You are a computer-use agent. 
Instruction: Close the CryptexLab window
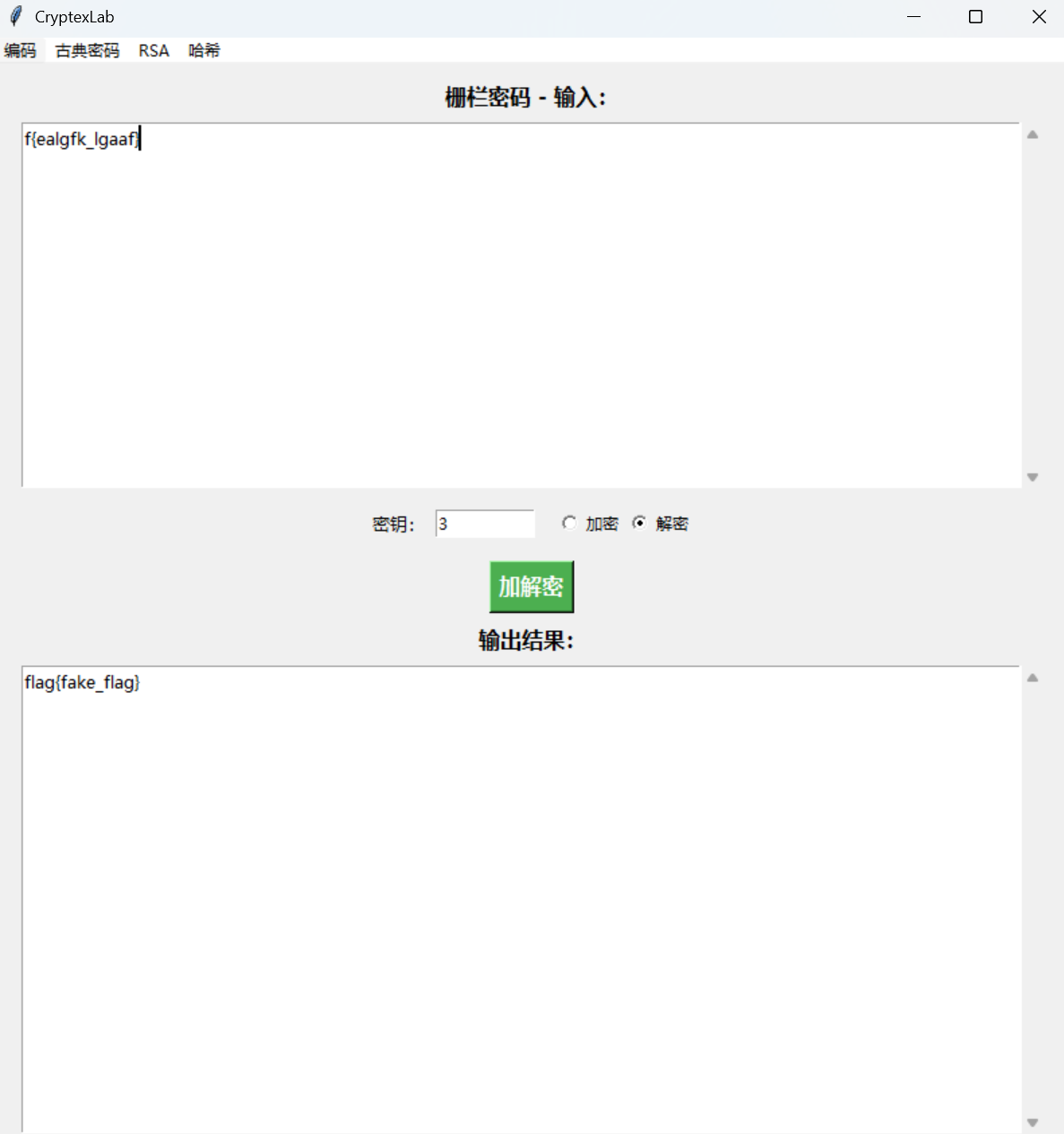(1038, 17)
